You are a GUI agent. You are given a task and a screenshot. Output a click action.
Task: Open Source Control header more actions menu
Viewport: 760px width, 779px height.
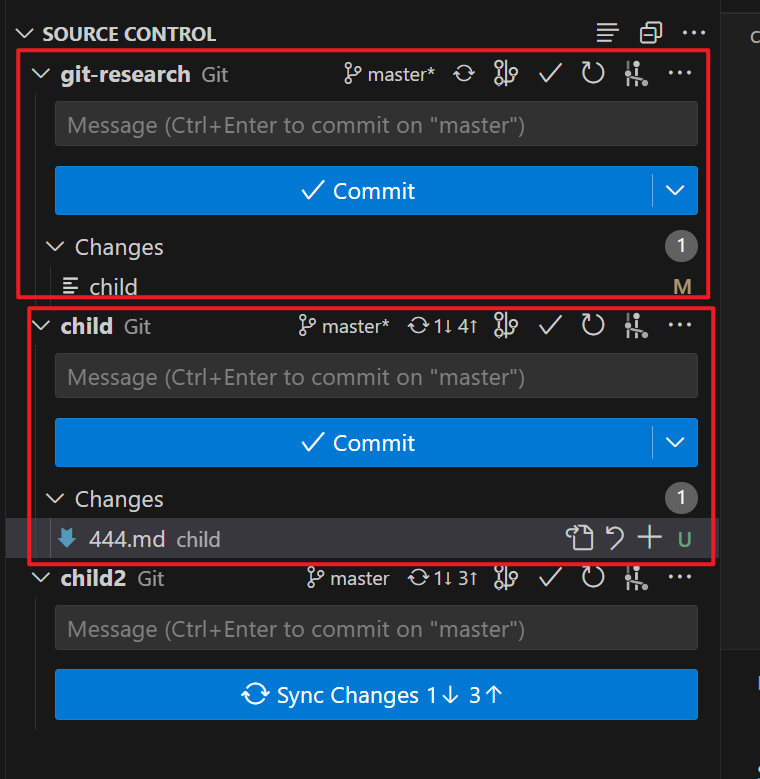(693, 33)
